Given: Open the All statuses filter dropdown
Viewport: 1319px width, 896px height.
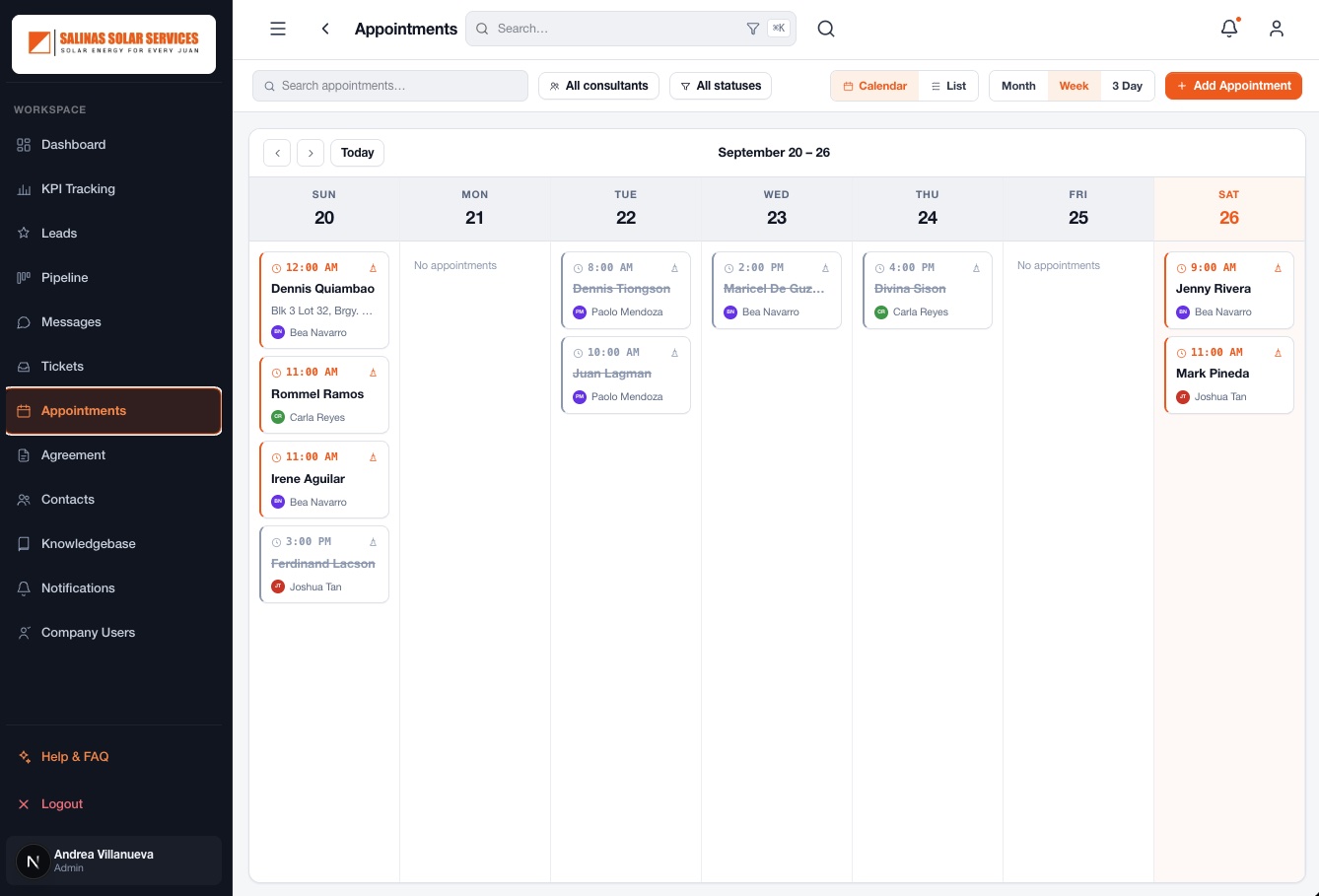Looking at the screenshot, I should (721, 86).
